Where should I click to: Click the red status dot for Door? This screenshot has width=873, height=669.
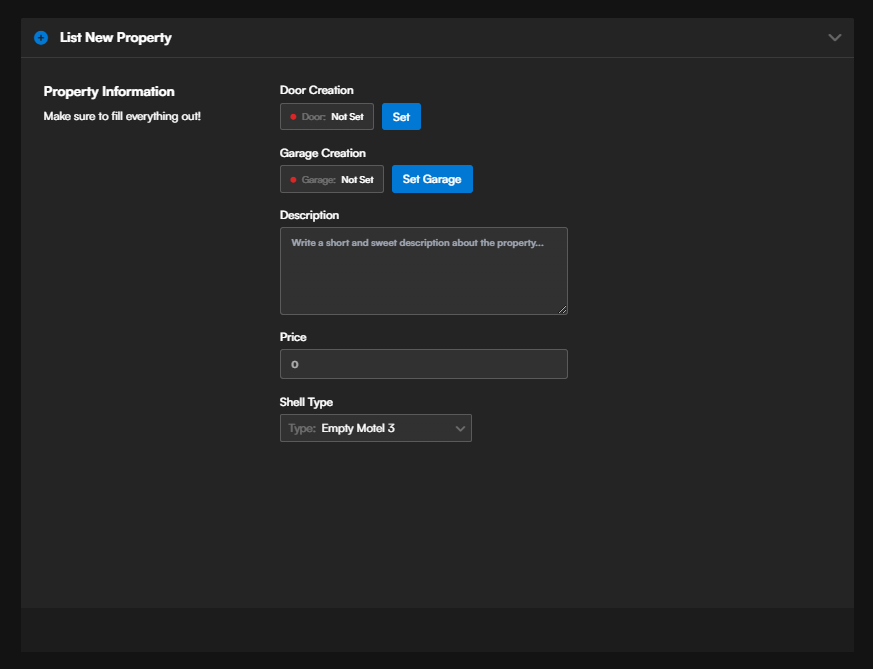coord(293,117)
